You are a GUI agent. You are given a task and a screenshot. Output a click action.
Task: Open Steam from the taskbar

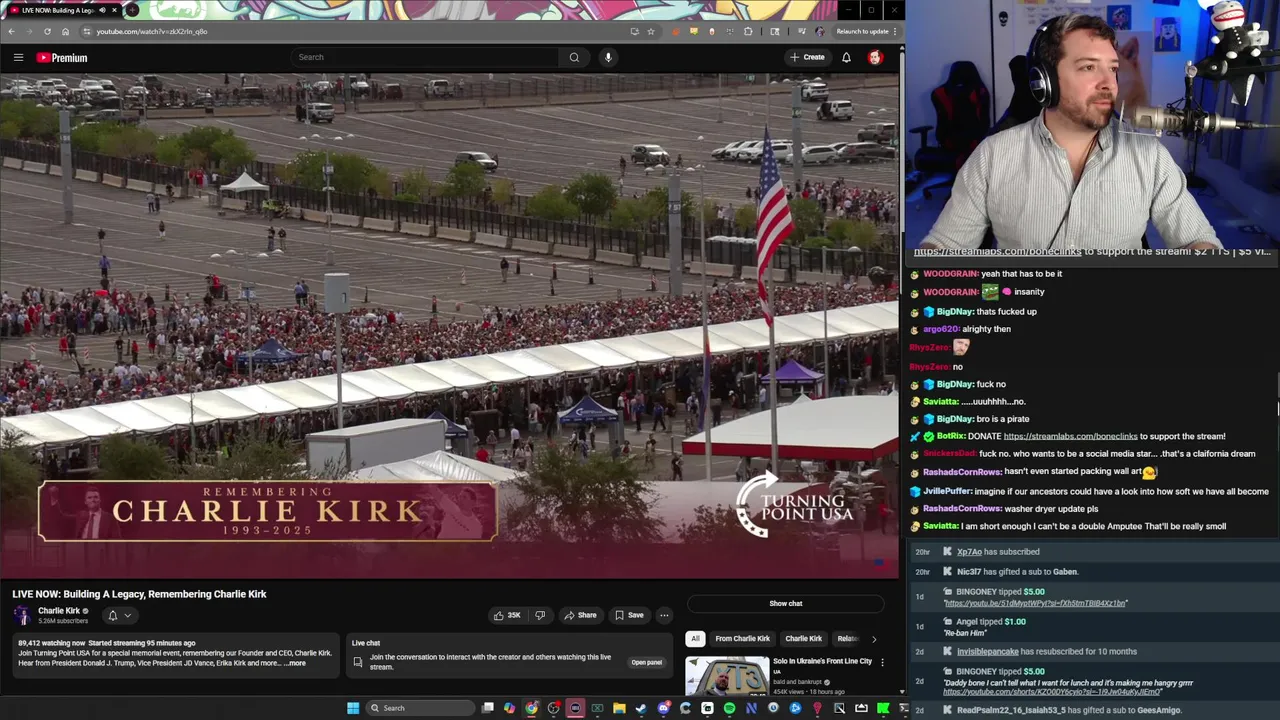[x=641, y=708]
